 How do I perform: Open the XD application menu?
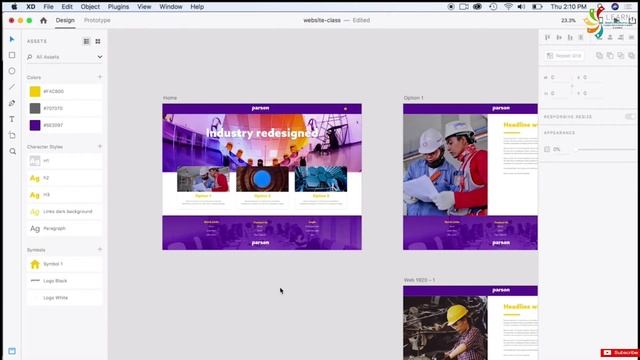pos(31,7)
